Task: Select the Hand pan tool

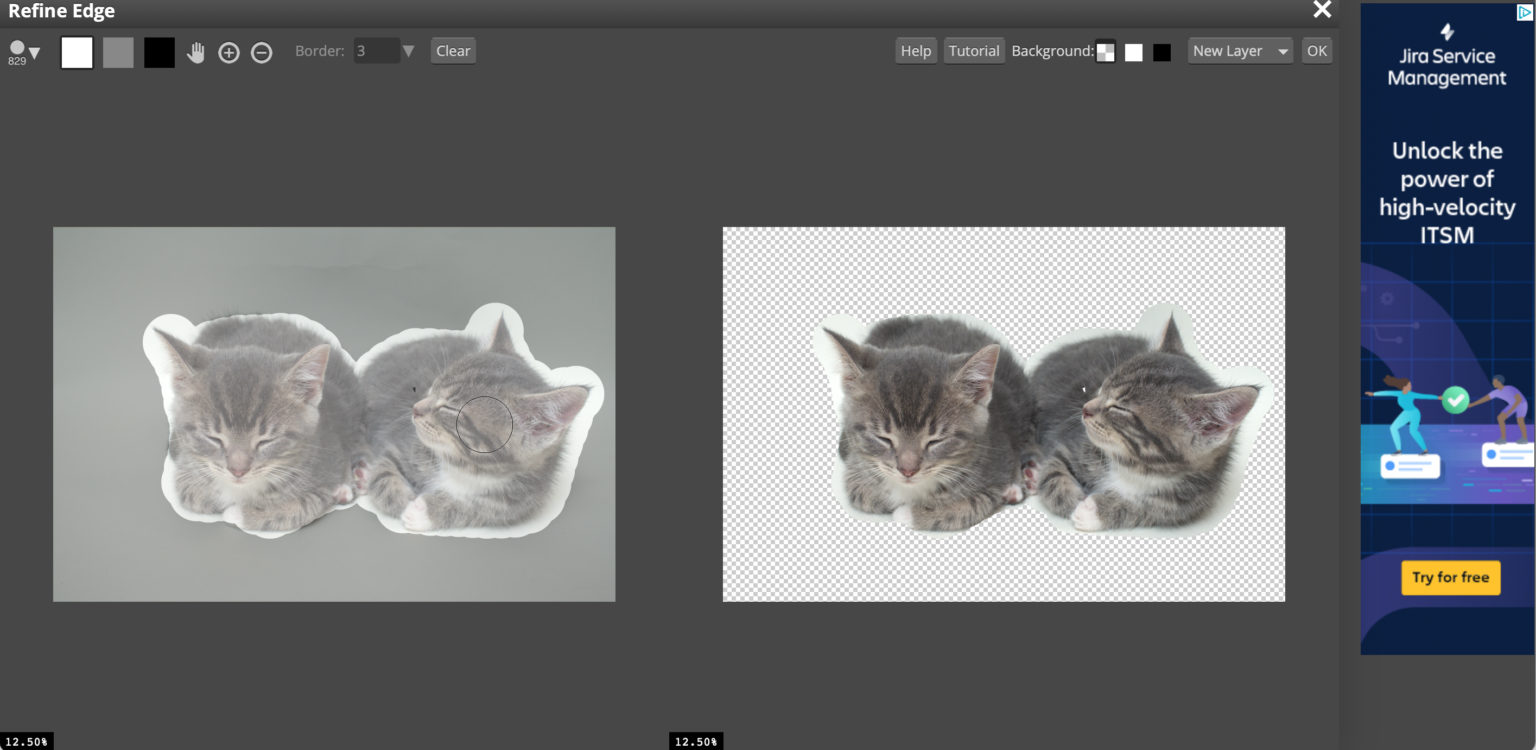Action: [196, 51]
